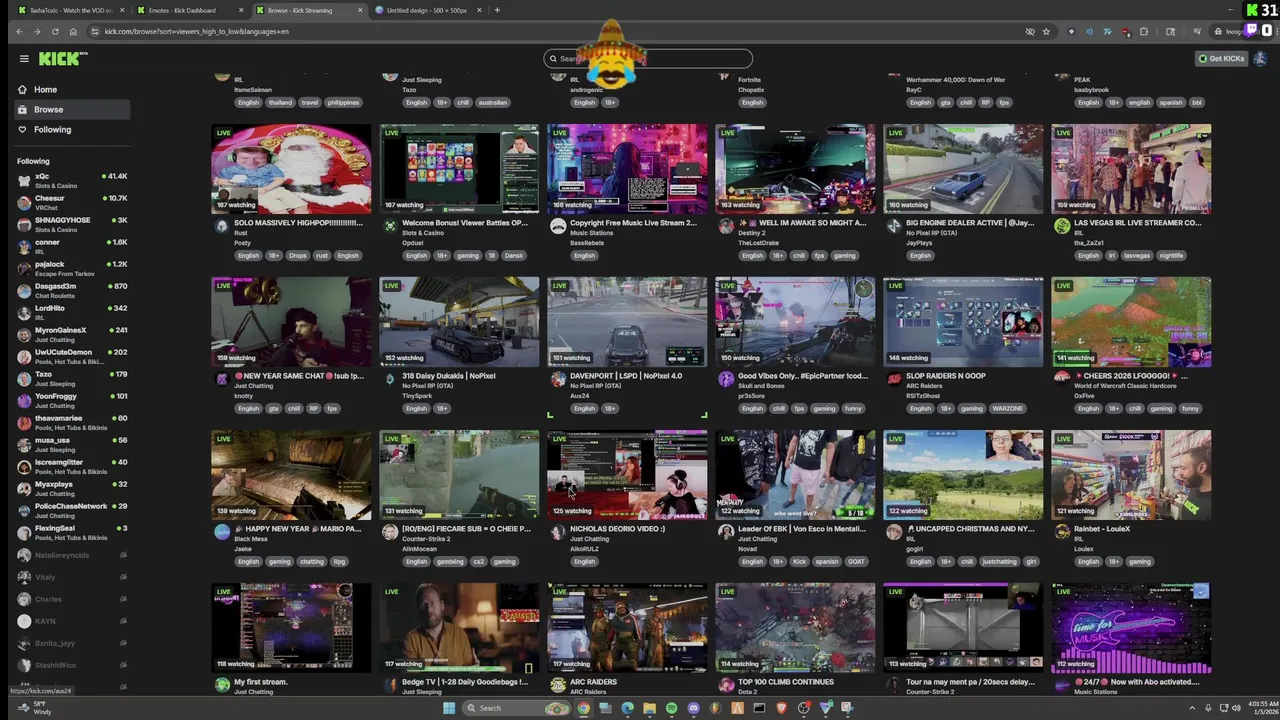Image resolution: width=1280 pixels, height=720 pixels.
Task: Switch to the Untitled design browser tab
Action: tap(427, 10)
